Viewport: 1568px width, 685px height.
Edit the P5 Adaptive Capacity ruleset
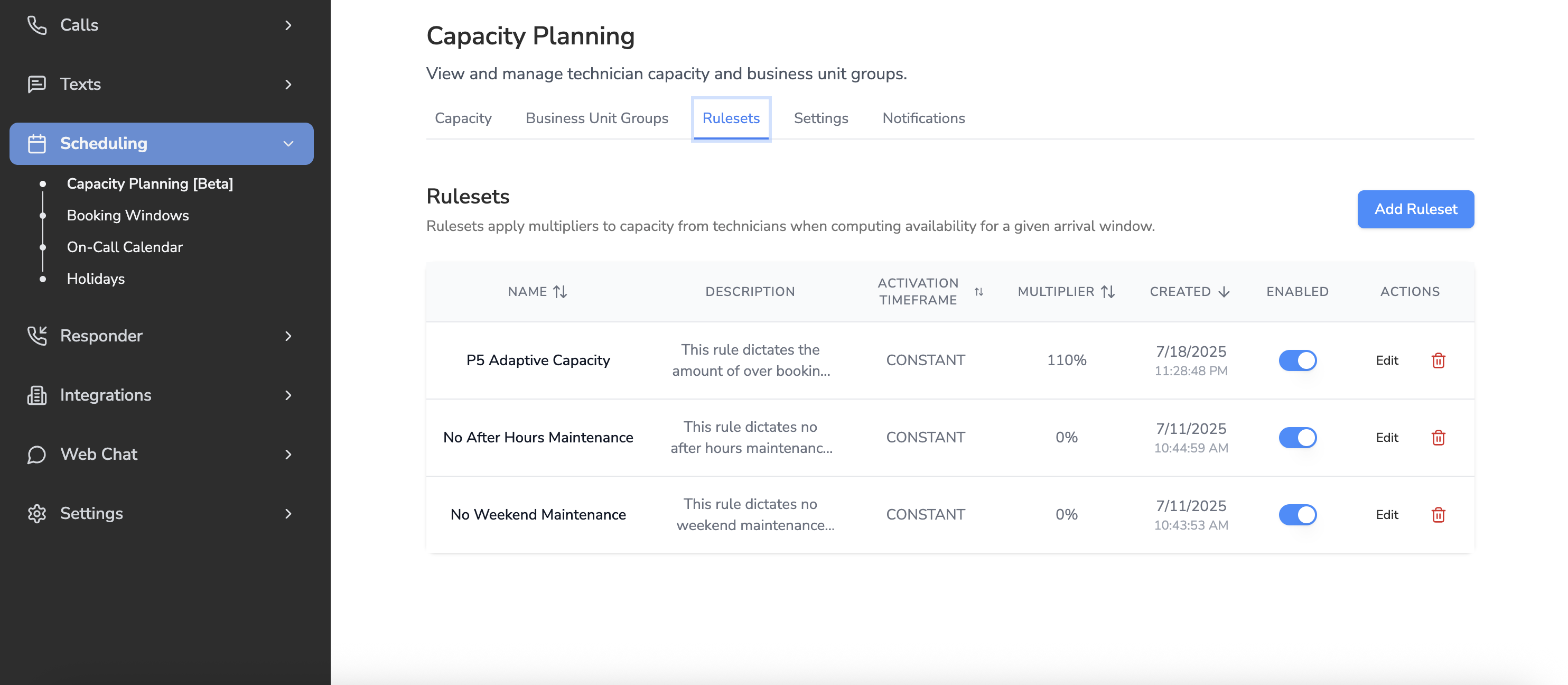[x=1387, y=360]
